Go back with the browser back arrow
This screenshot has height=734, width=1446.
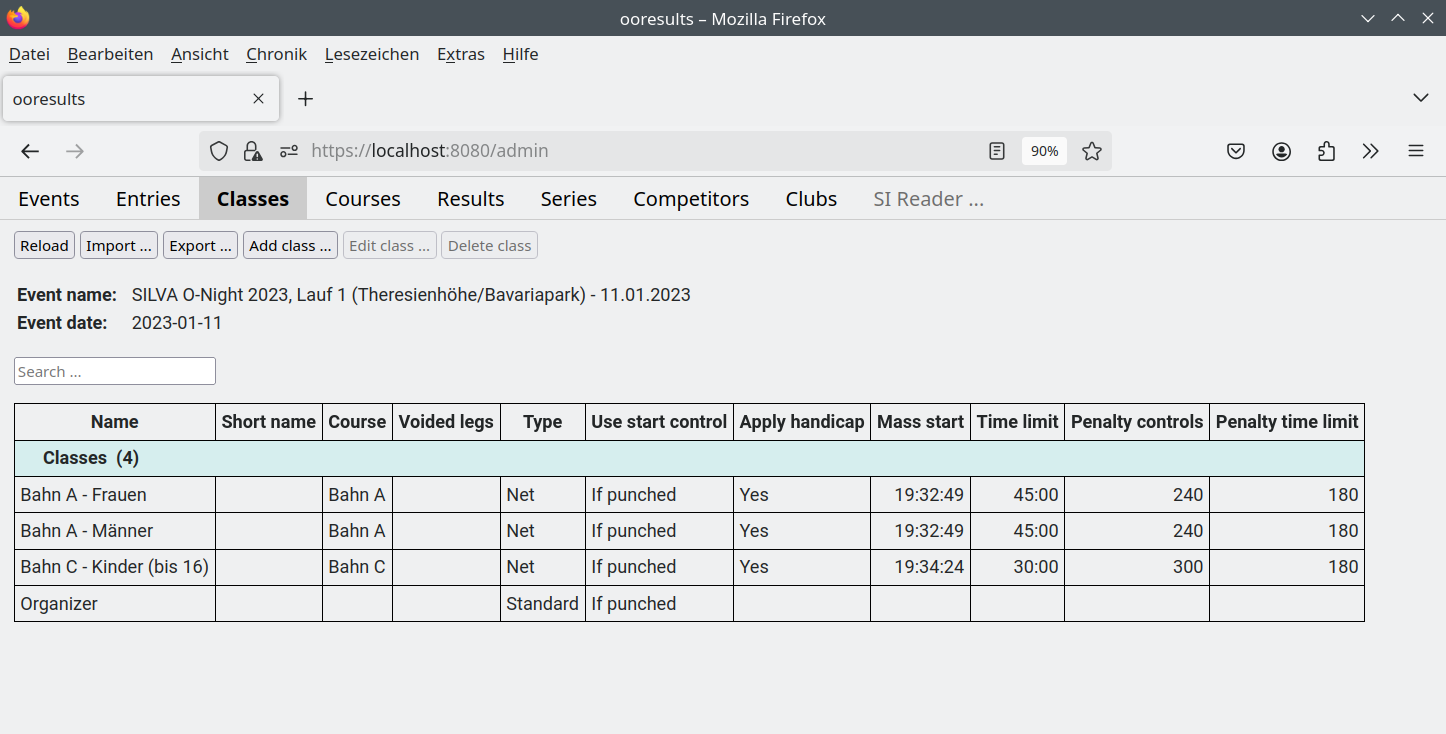(x=30, y=151)
